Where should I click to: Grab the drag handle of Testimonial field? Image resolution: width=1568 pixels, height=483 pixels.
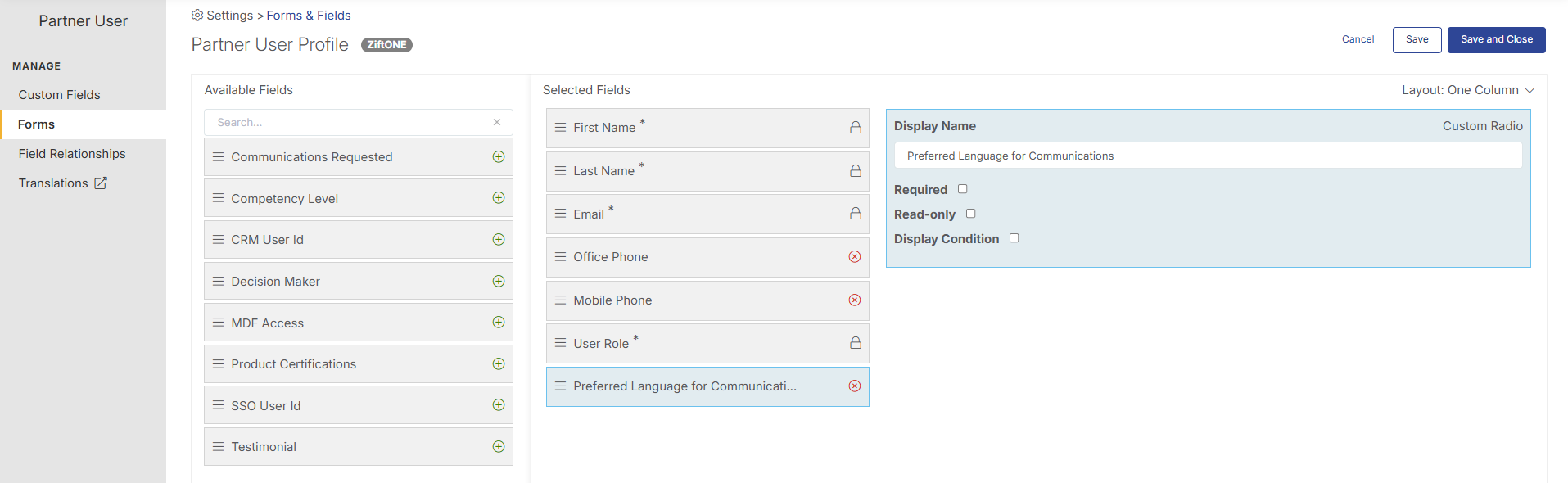218,447
